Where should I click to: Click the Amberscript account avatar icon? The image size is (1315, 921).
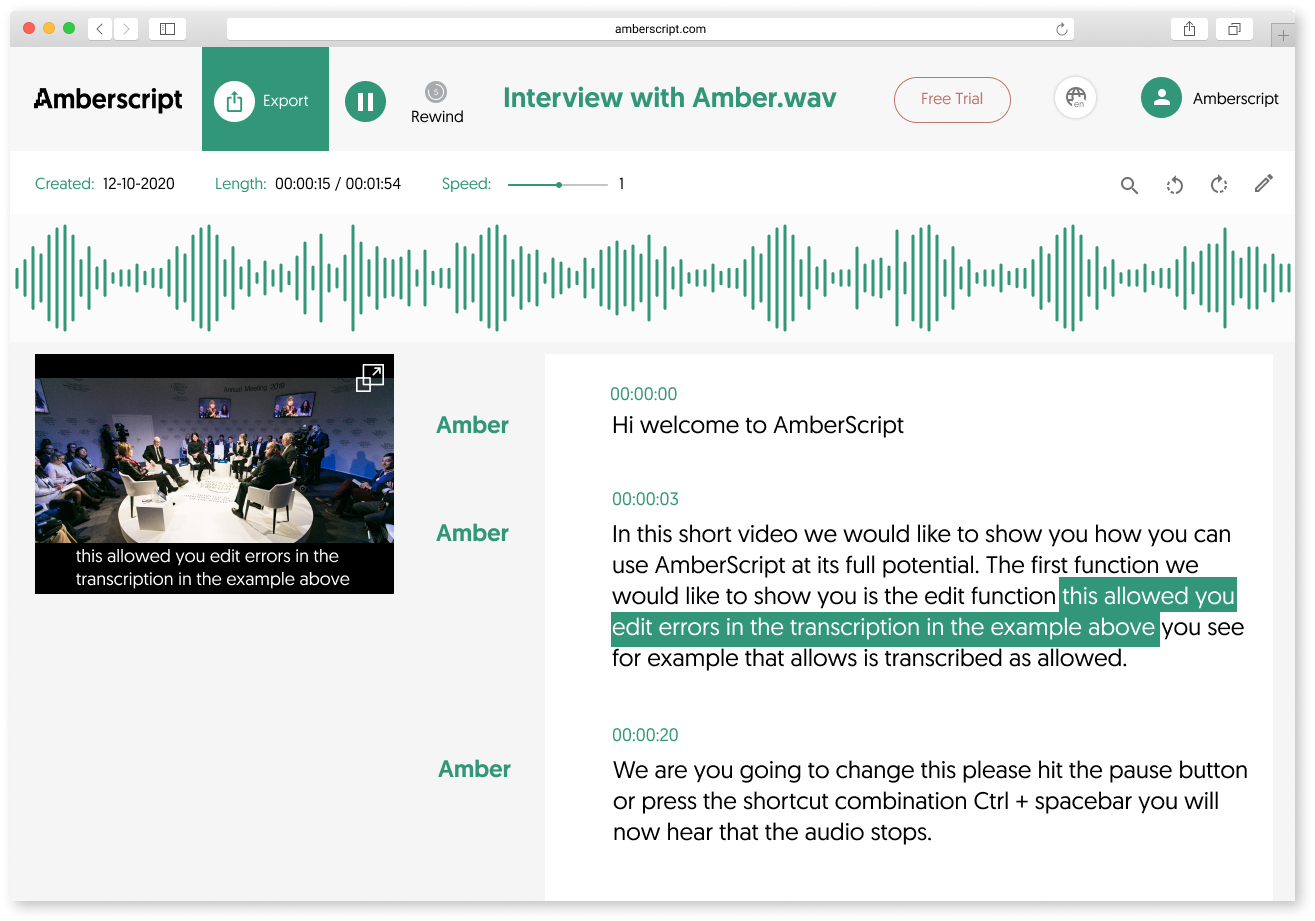pyautogui.click(x=1161, y=97)
